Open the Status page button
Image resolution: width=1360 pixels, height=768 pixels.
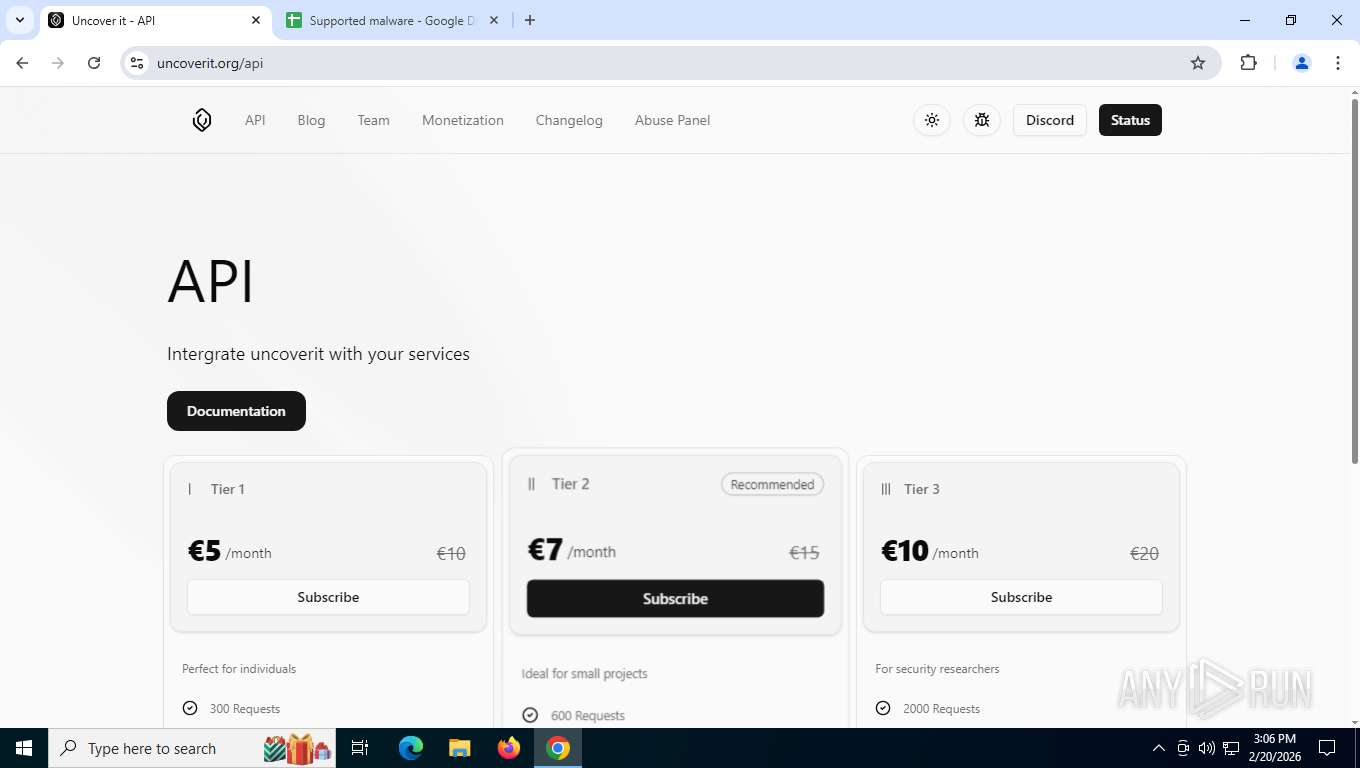(1130, 120)
